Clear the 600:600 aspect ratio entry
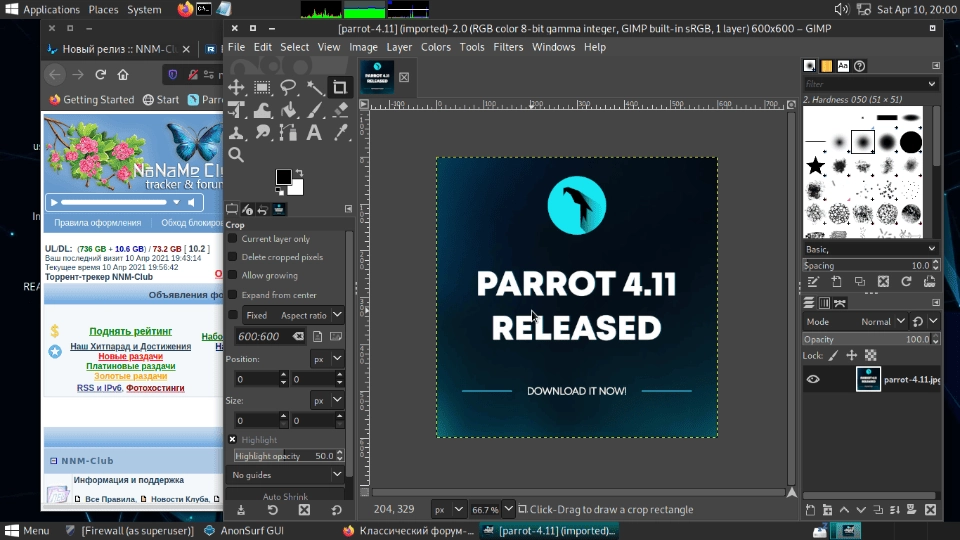 298,336
